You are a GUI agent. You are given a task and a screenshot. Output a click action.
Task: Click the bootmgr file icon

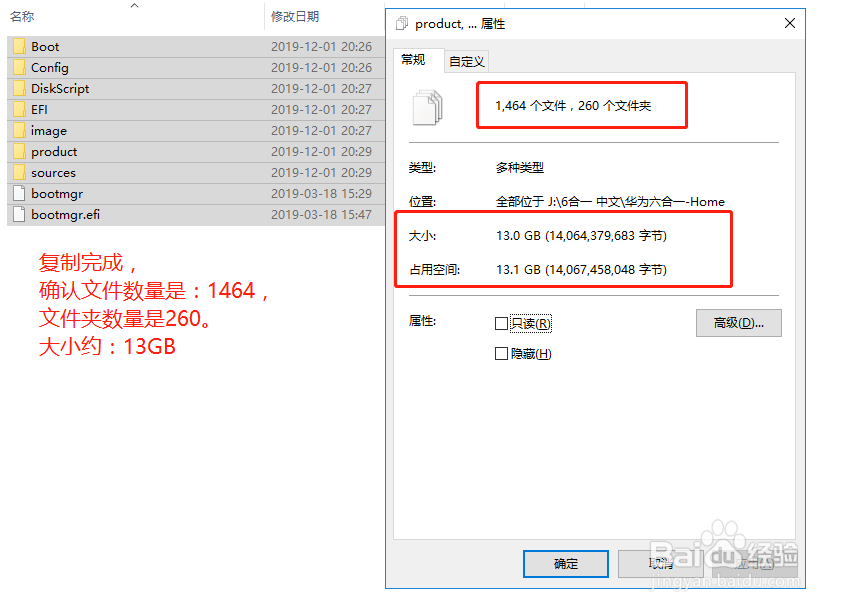(19, 193)
